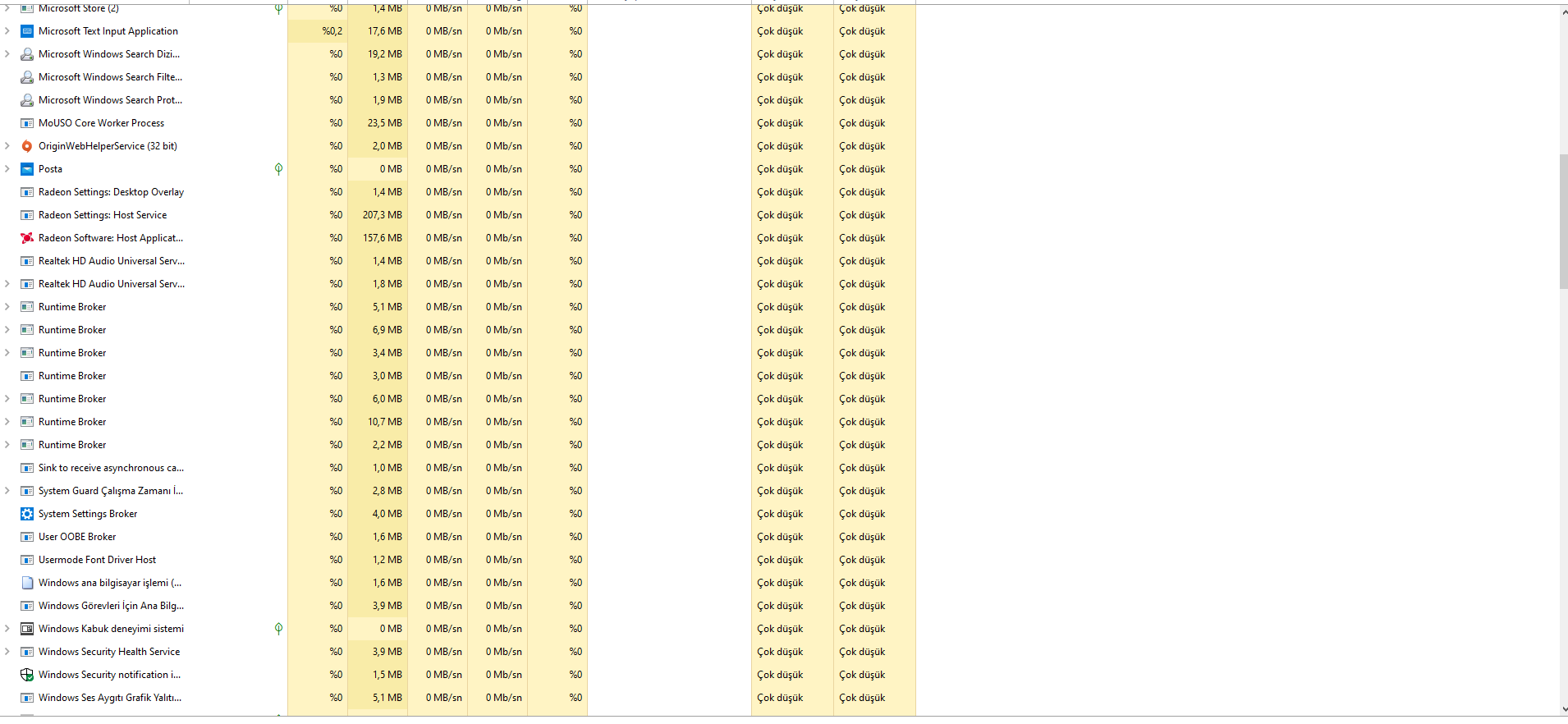
Task: Click the '2,0 MB' memory value for OriginWebHelperService
Action: [387, 146]
